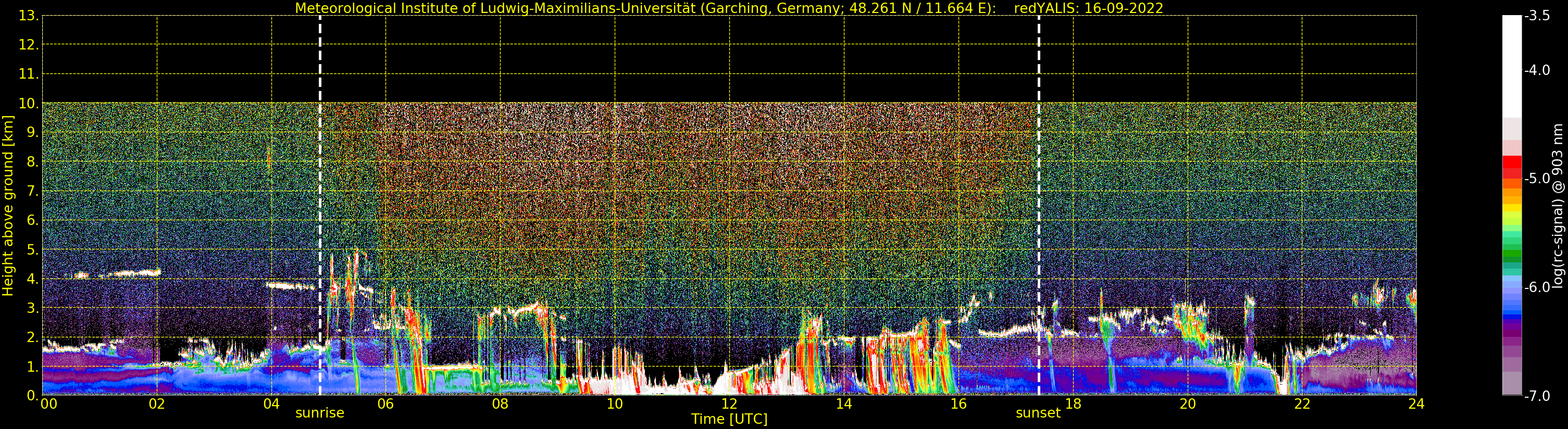
Task: Click the '10' hour tick on the time axis
Action: 615,404
